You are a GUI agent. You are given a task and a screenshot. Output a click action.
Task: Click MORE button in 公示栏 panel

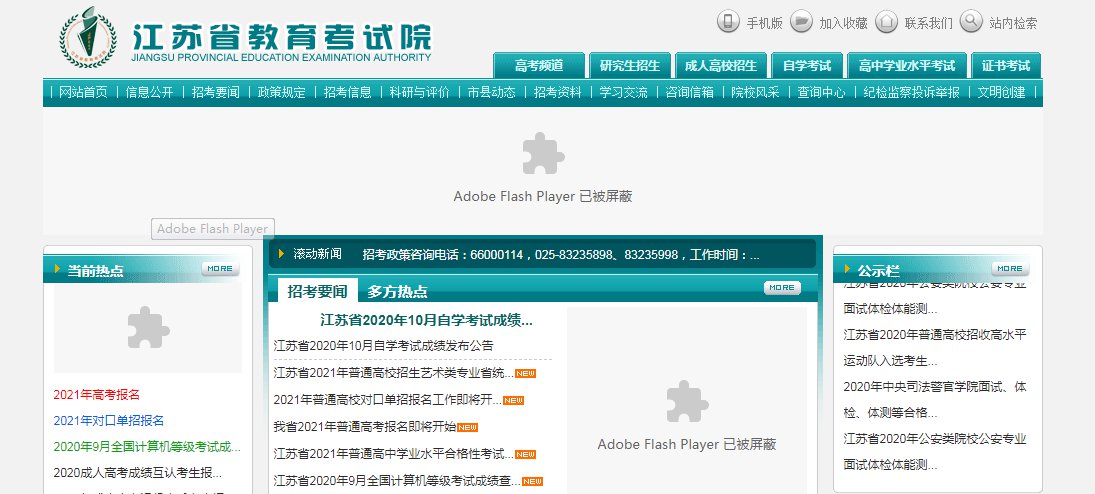click(x=1010, y=268)
